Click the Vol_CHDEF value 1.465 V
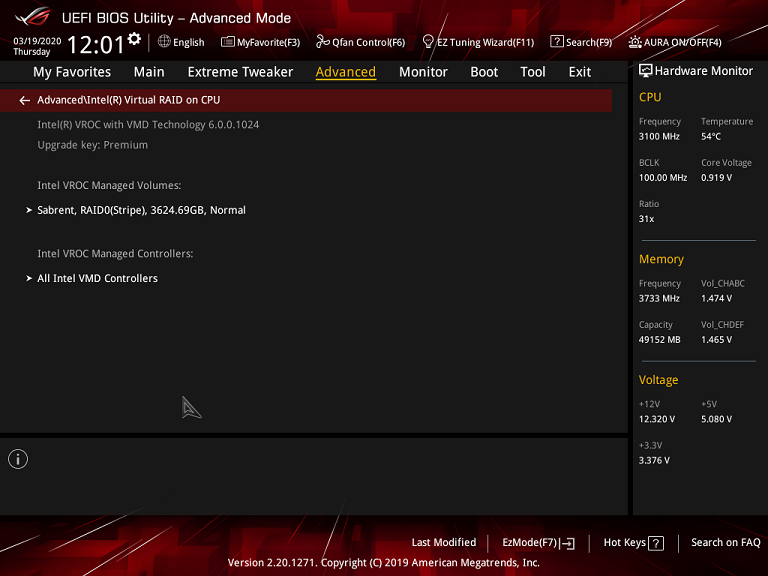 click(x=717, y=339)
